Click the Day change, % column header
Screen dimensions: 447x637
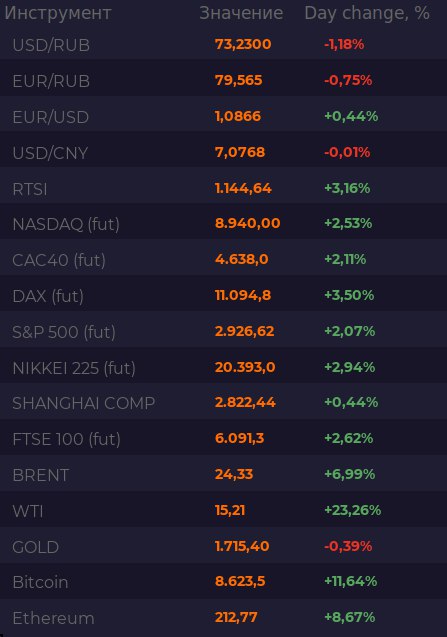(x=367, y=13)
